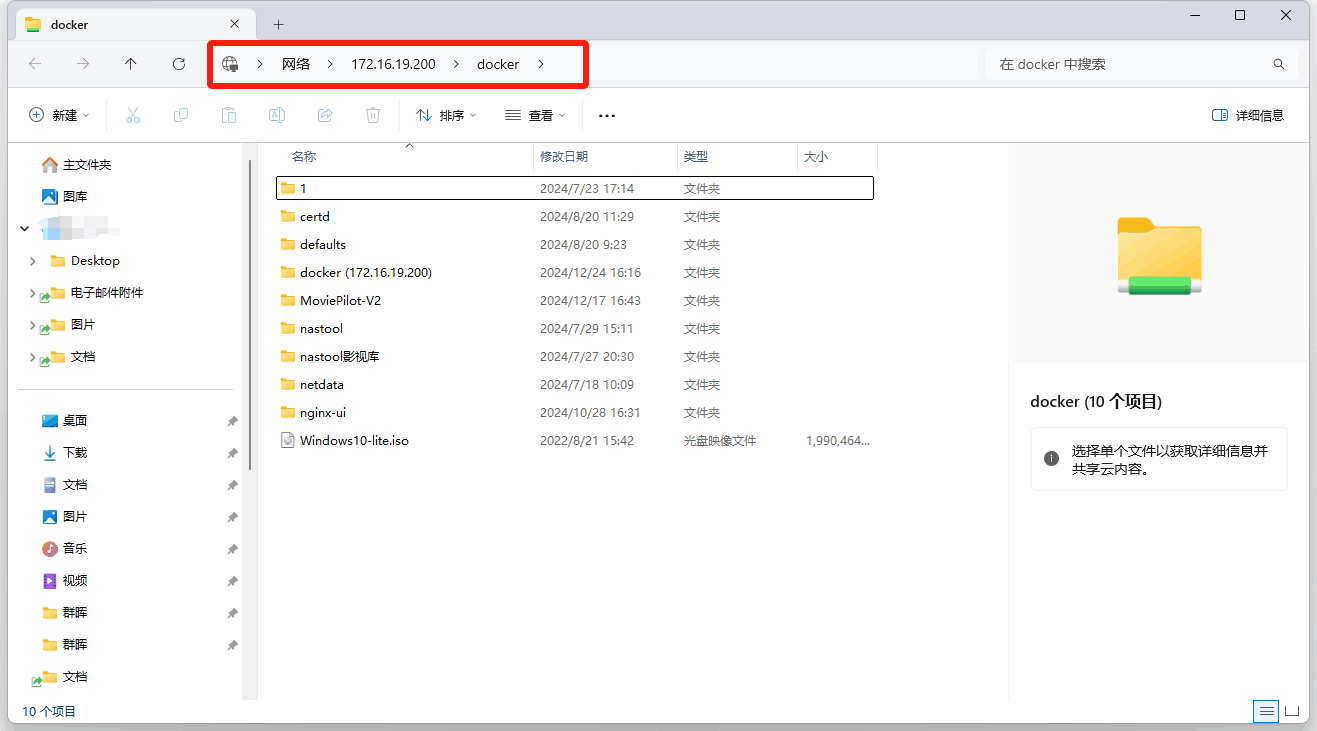The height and width of the screenshot is (731, 1317).
Task: Click the Paste clipboard icon
Action: coord(229,115)
